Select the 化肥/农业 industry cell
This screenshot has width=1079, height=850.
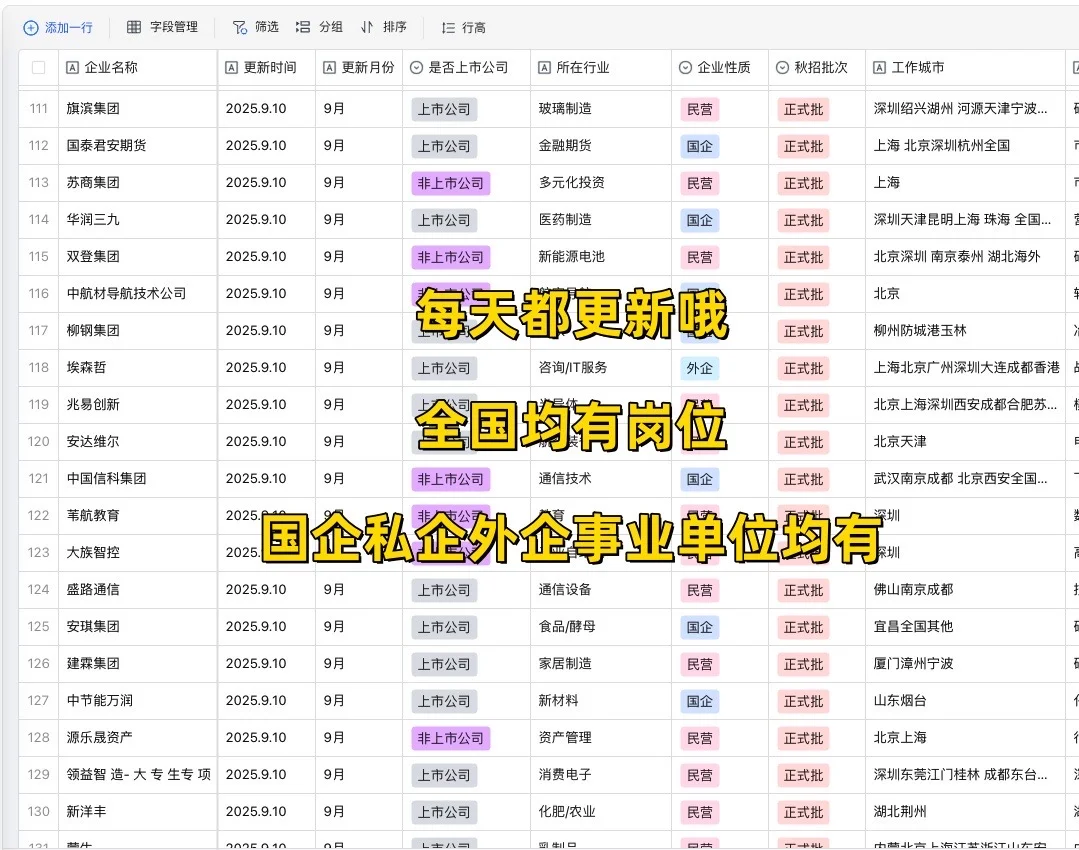click(601, 812)
